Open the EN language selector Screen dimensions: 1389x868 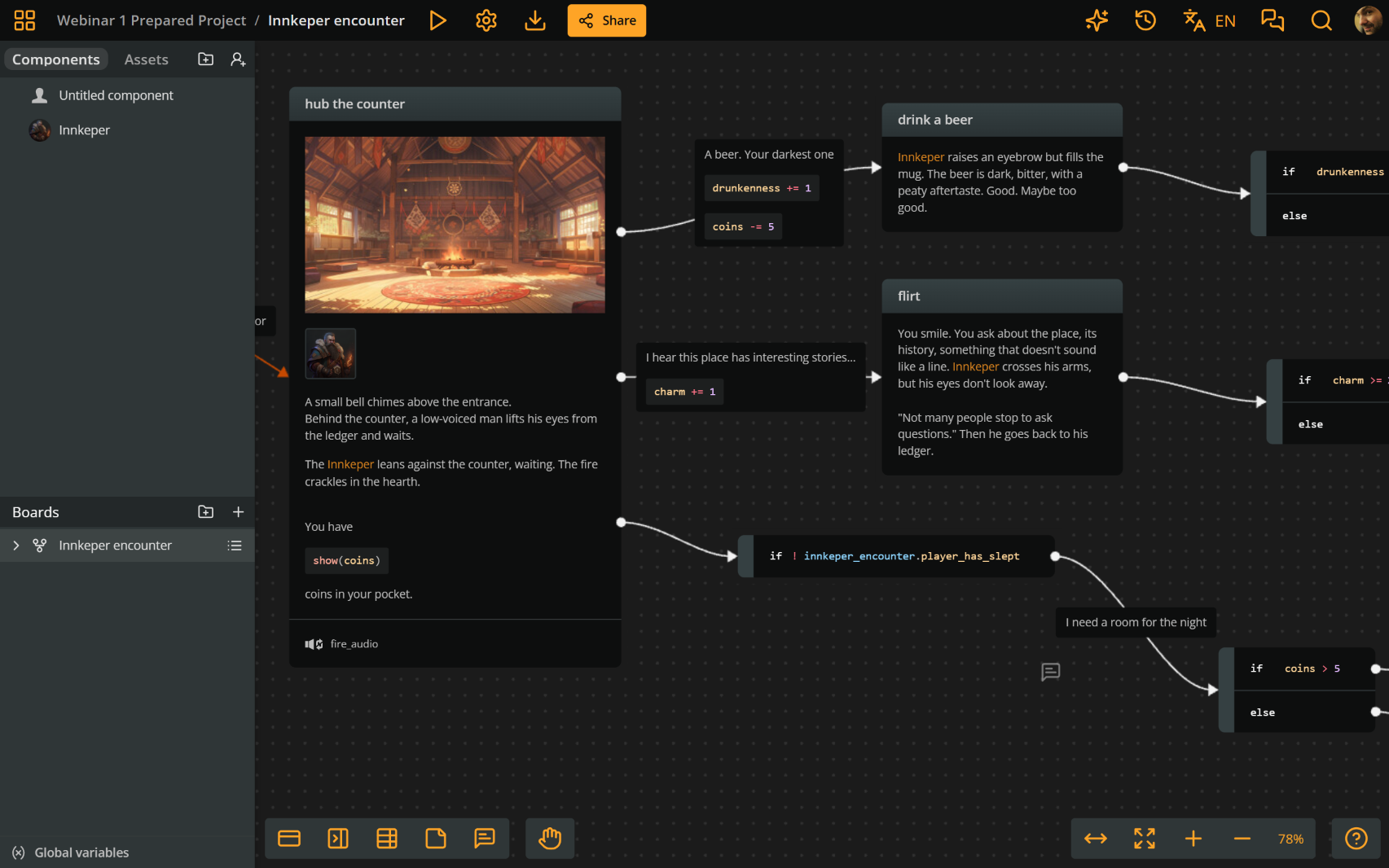1210,20
